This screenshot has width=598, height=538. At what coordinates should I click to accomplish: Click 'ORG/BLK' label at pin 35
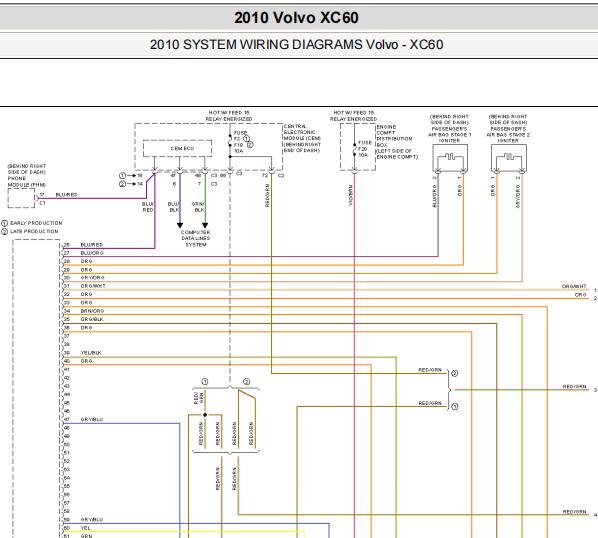click(x=92, y=320)
